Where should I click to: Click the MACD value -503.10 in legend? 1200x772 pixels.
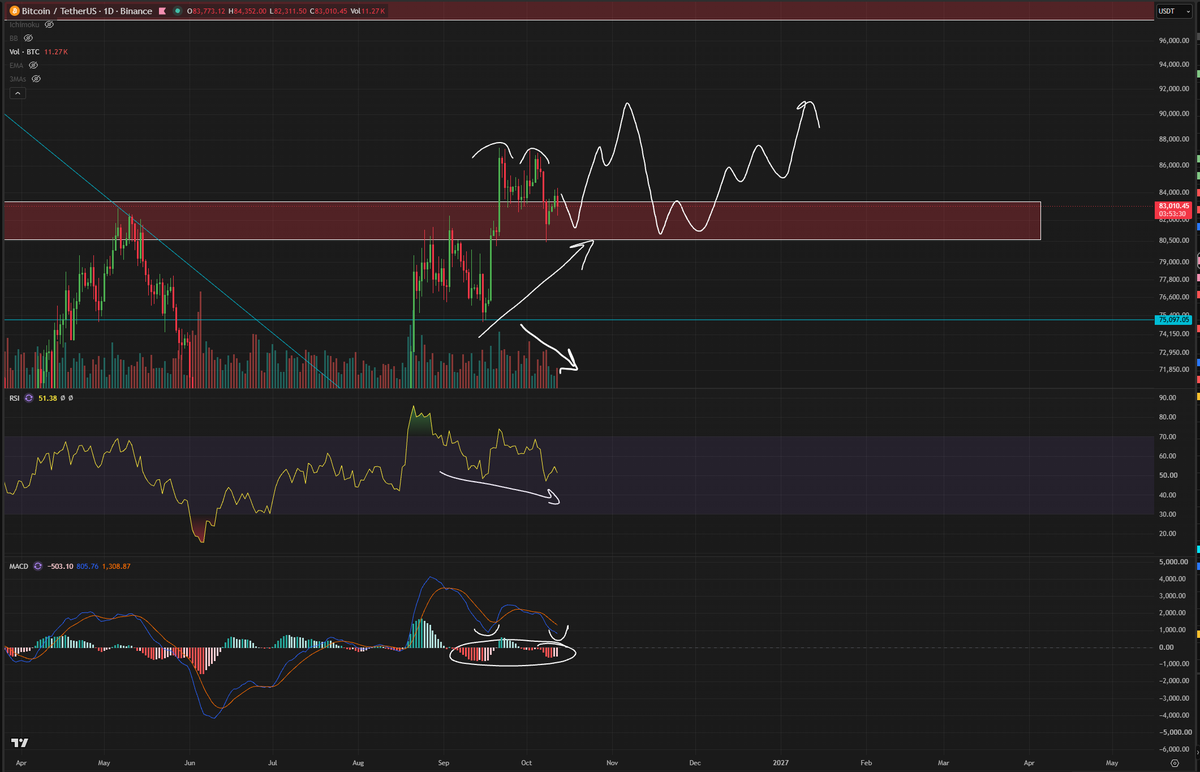[x=60, y=566]
